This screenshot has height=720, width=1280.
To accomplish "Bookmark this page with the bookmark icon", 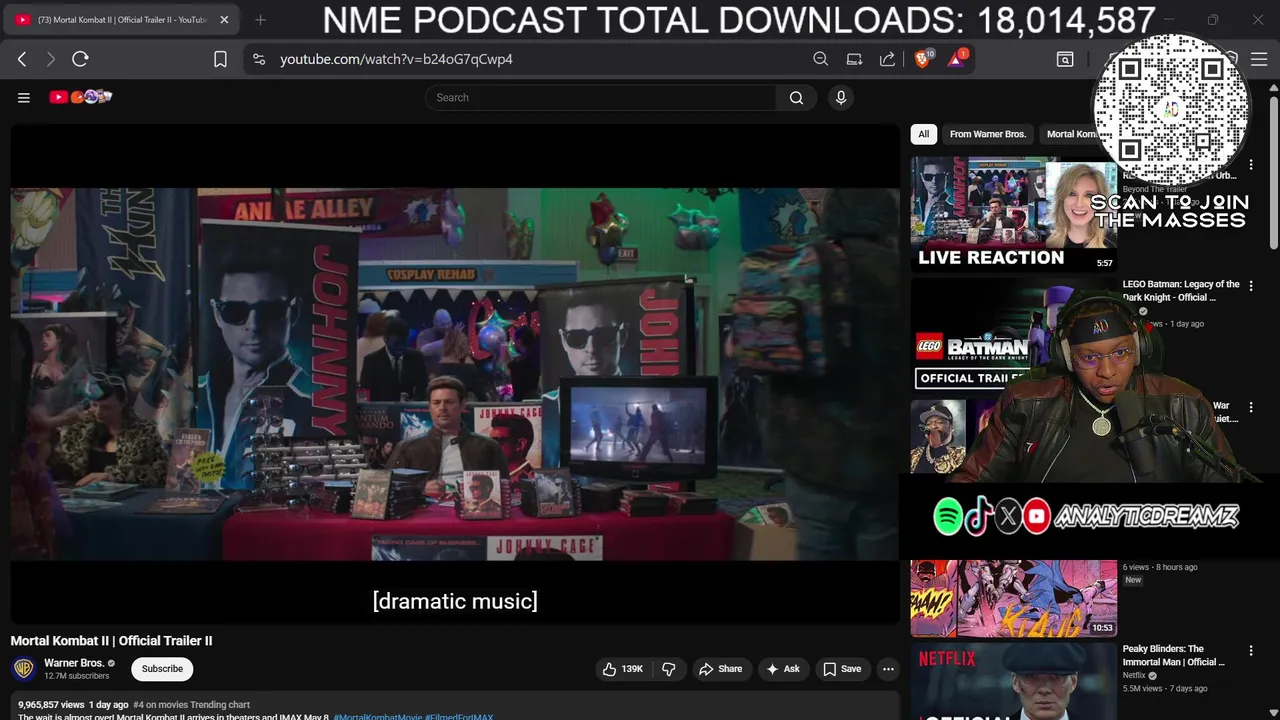I will 220,59.
